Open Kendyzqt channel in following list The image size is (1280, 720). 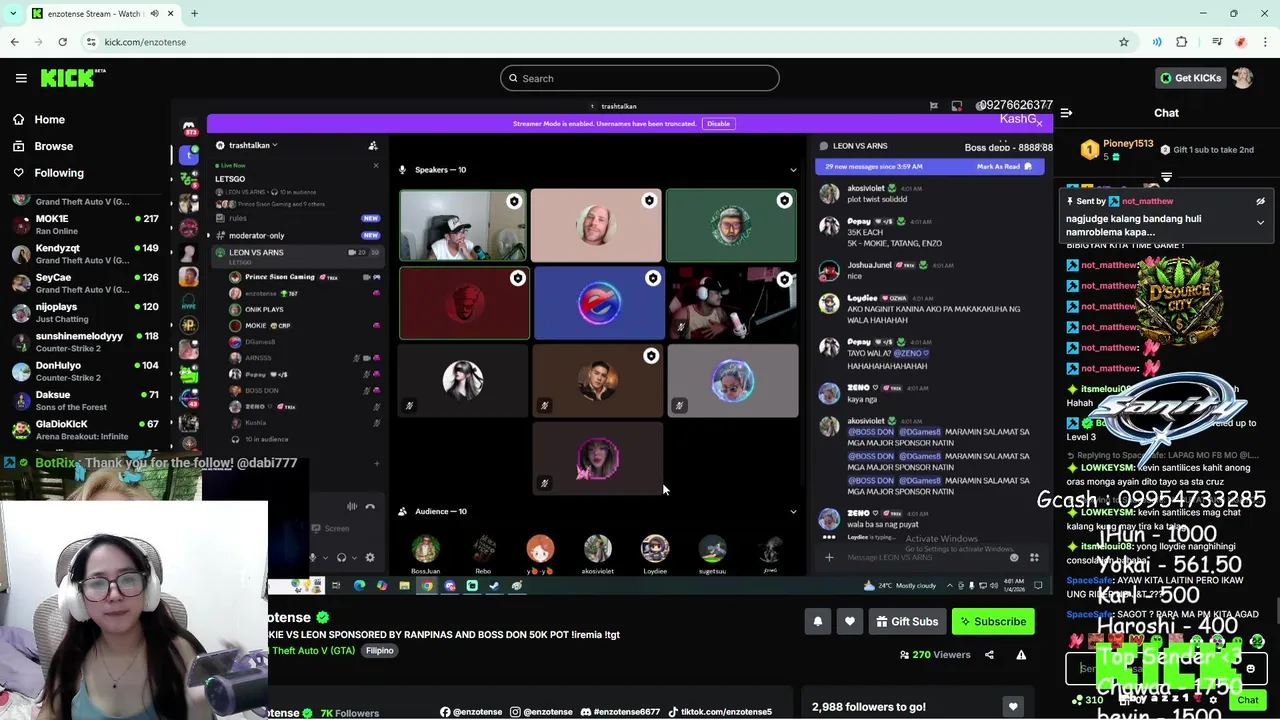click(85, 254)
